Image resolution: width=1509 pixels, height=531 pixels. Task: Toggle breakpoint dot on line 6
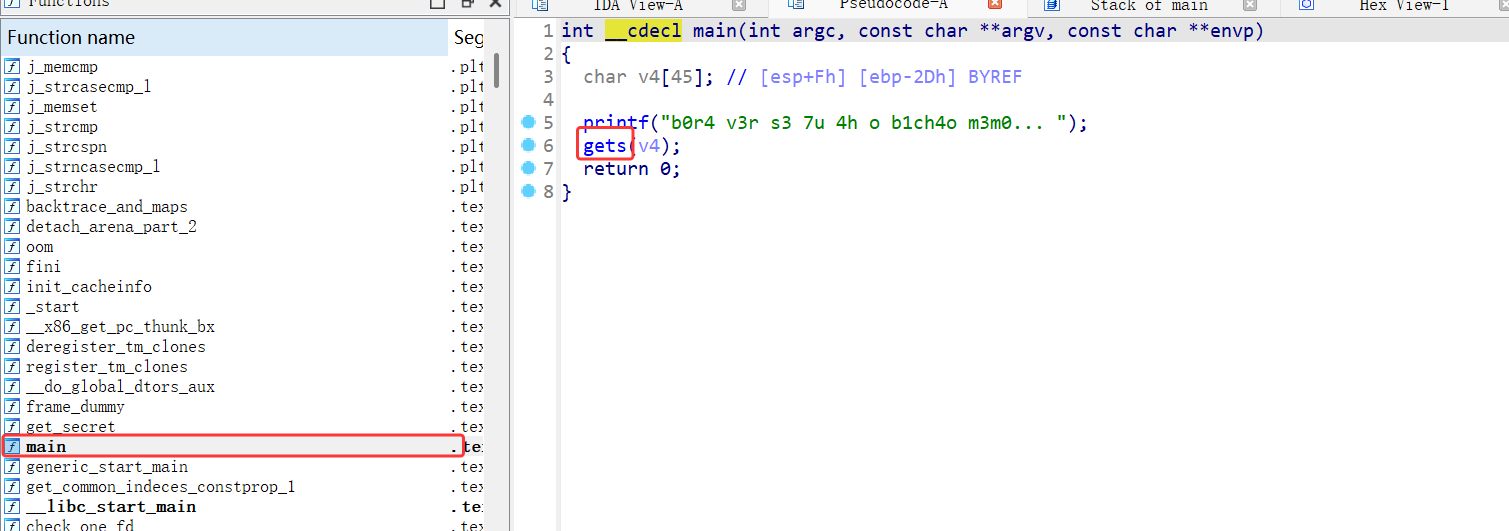coord(528,146)
